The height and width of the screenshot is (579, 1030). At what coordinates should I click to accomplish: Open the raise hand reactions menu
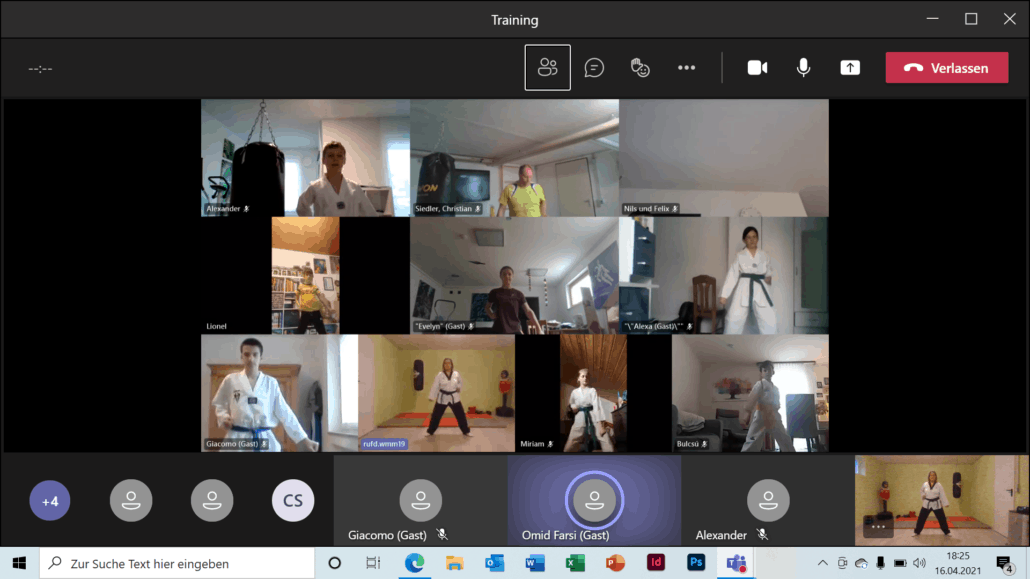click(640, 68)
